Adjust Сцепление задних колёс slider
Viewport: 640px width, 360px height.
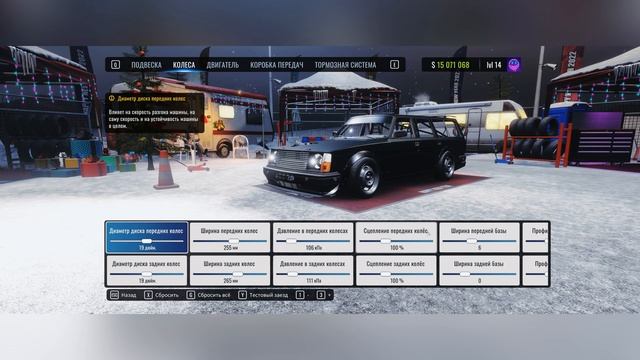coord(396,274)
